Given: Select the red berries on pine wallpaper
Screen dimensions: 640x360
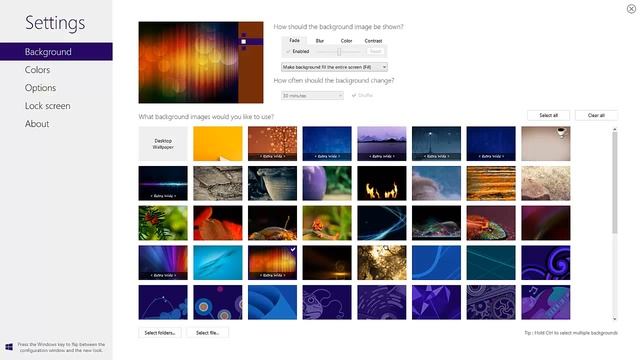Looking at the screenshot, I should 163,223.
